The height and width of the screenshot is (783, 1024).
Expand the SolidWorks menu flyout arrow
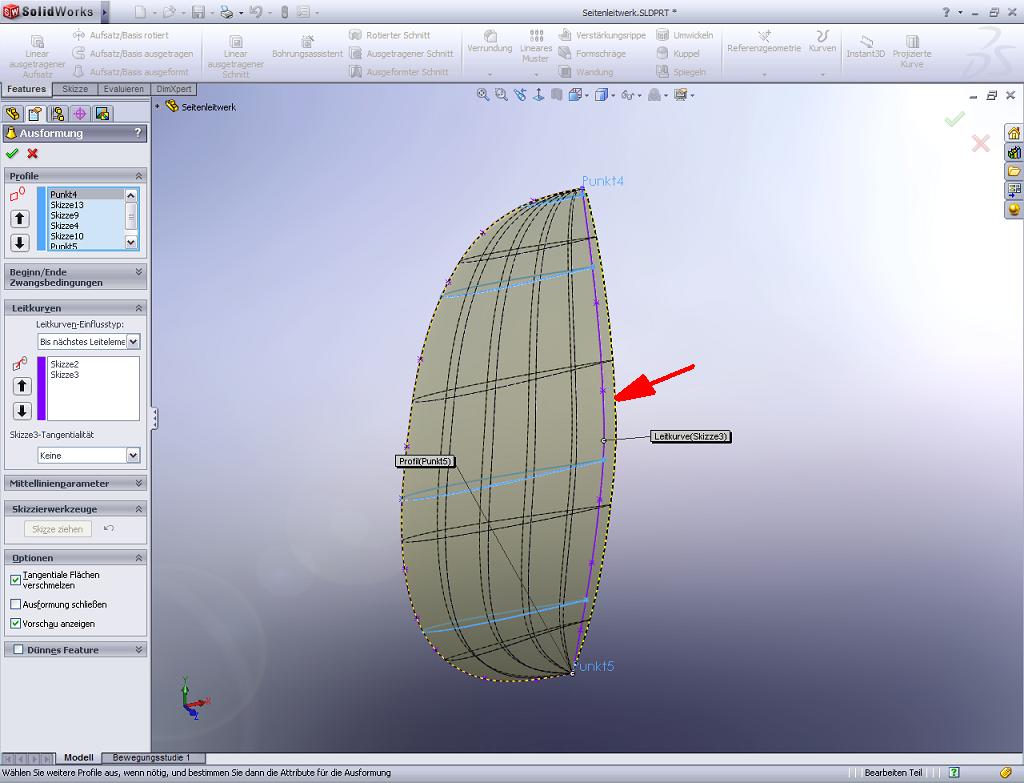(x=104, y=12)
